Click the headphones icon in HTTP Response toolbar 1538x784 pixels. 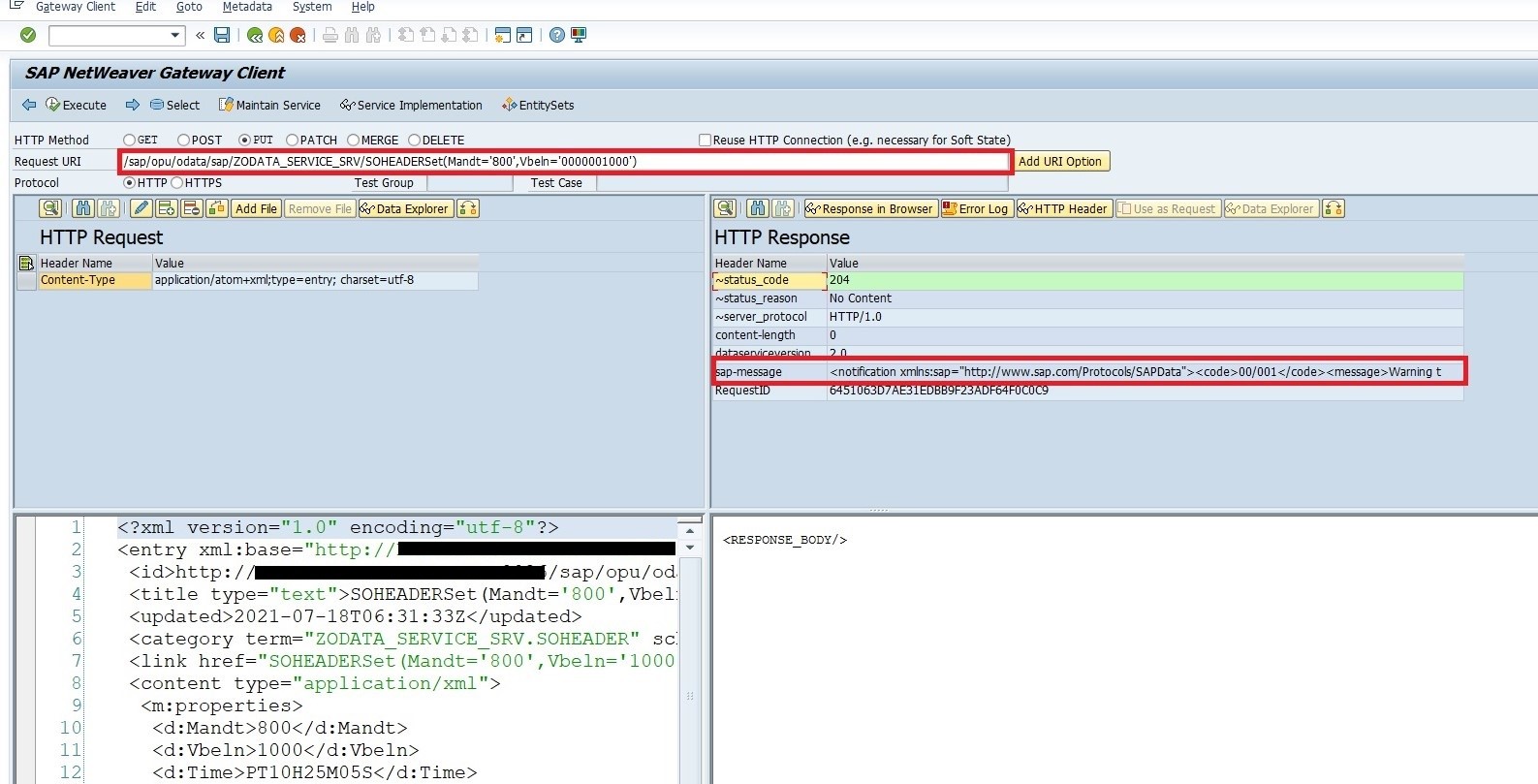pyautogui.click(x=1334, y=208)
